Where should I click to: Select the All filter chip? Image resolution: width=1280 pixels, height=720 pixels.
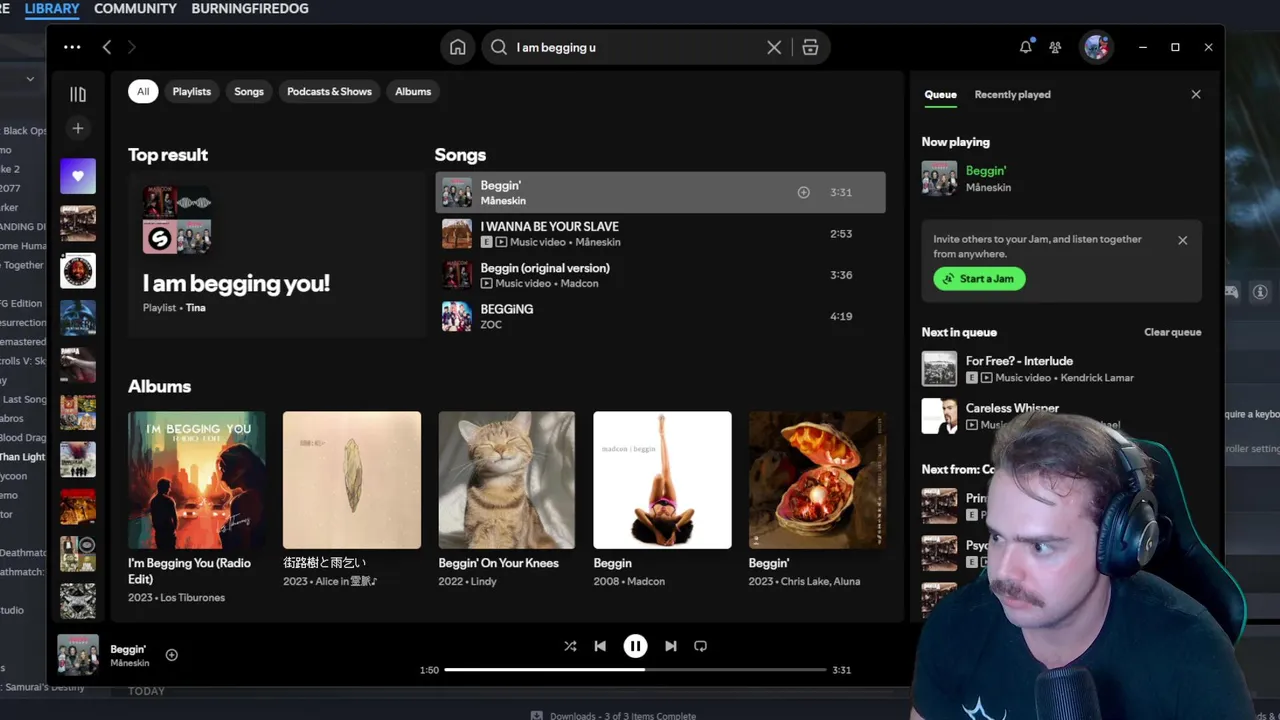(143, 91)
